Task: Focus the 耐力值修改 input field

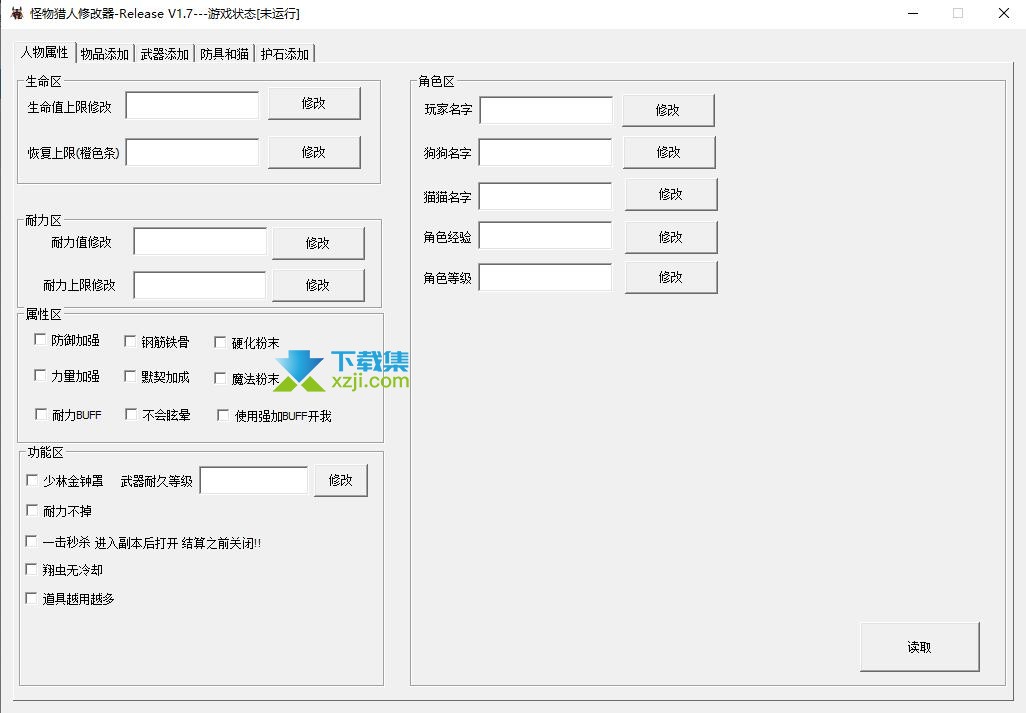Action: [200, 242]
